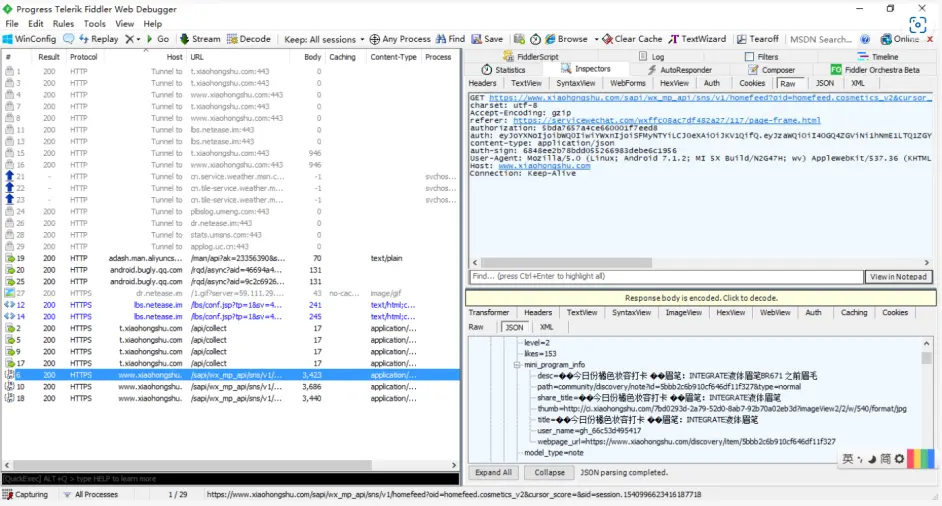Image resolution: width=942 pixels, height=506 pixels.
Task: Click the Any Process target icon
Action: point(374,39)
